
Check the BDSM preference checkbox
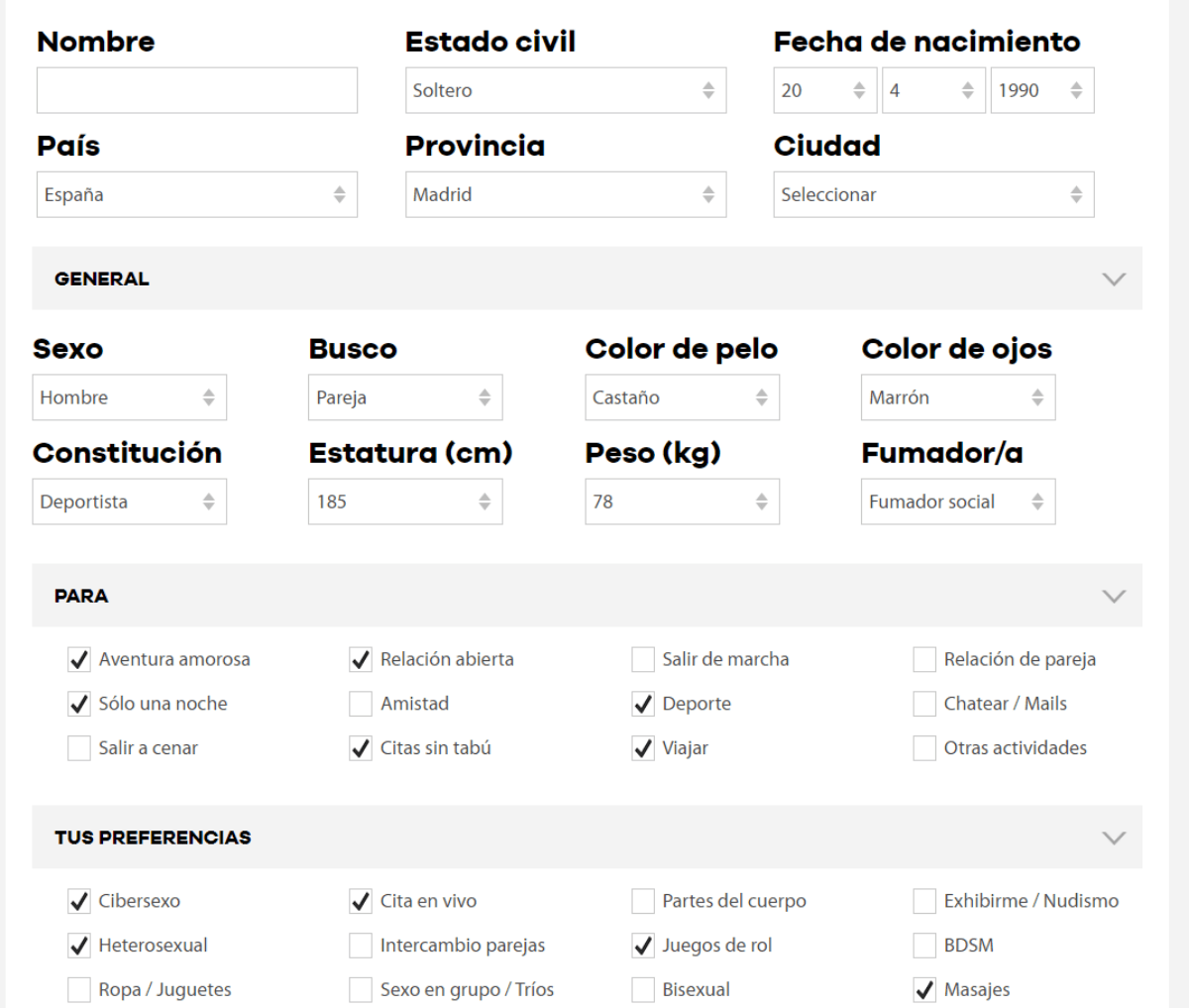click(x=924, y=946)
